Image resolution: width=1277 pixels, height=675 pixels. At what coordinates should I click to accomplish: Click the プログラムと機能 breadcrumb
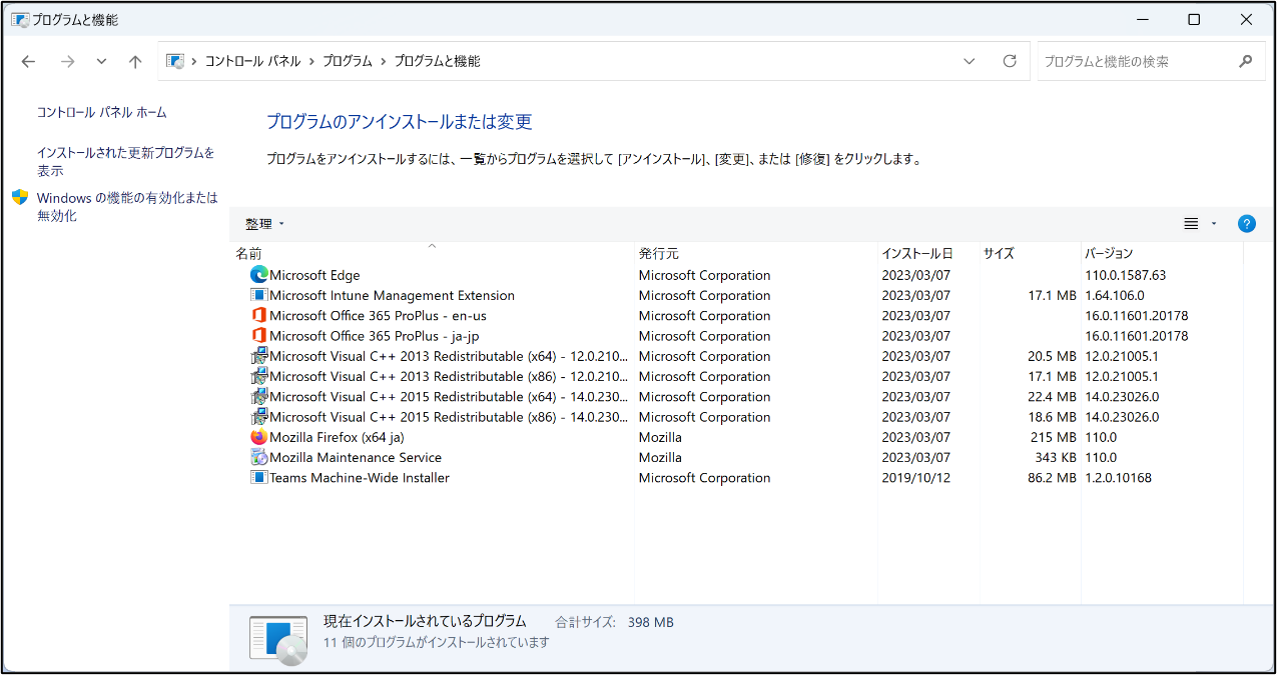(437, 61)
